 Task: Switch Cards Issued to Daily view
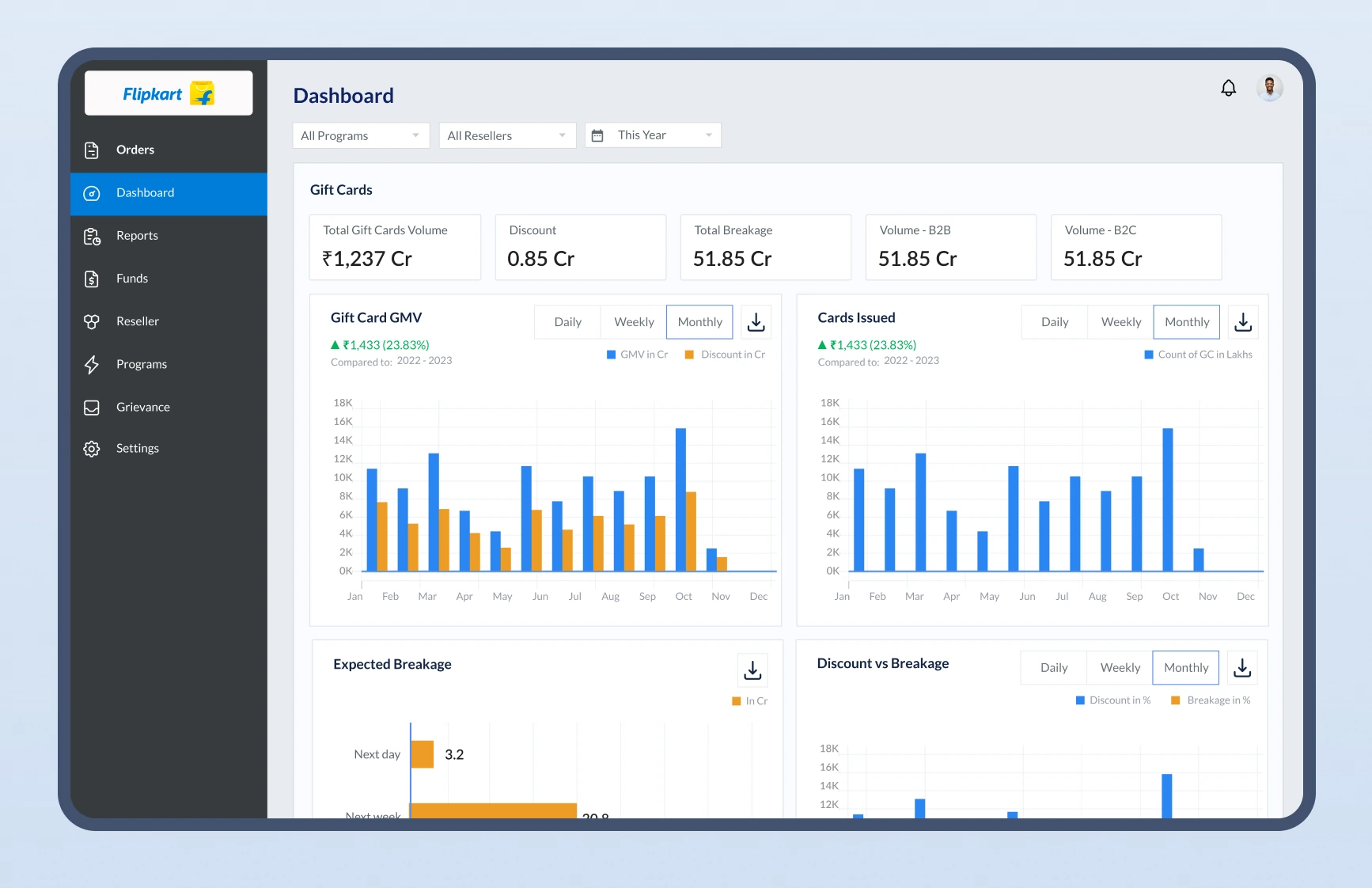click(x=1055, y=322)
